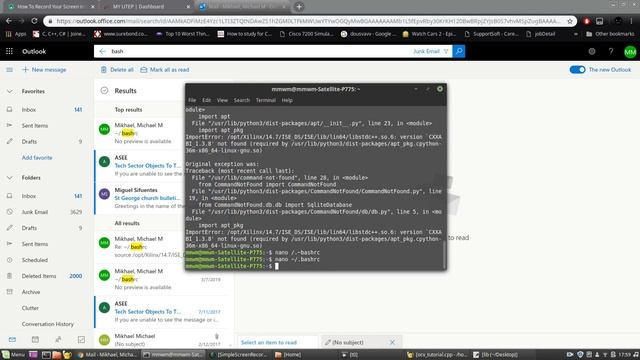Click the red extension icon in Chrome toolbar
This screenshot has width=640, height=360.
(587, 21)
